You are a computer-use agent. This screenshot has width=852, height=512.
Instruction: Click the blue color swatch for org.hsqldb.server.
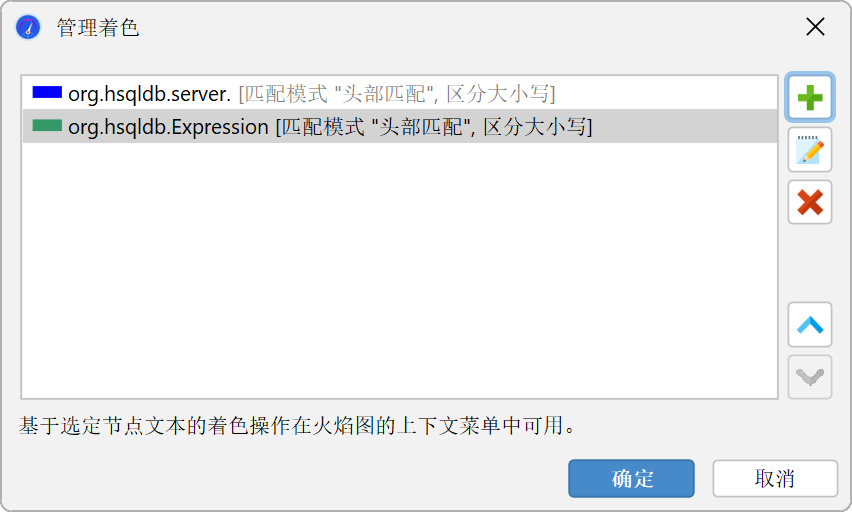coord(47,92)
